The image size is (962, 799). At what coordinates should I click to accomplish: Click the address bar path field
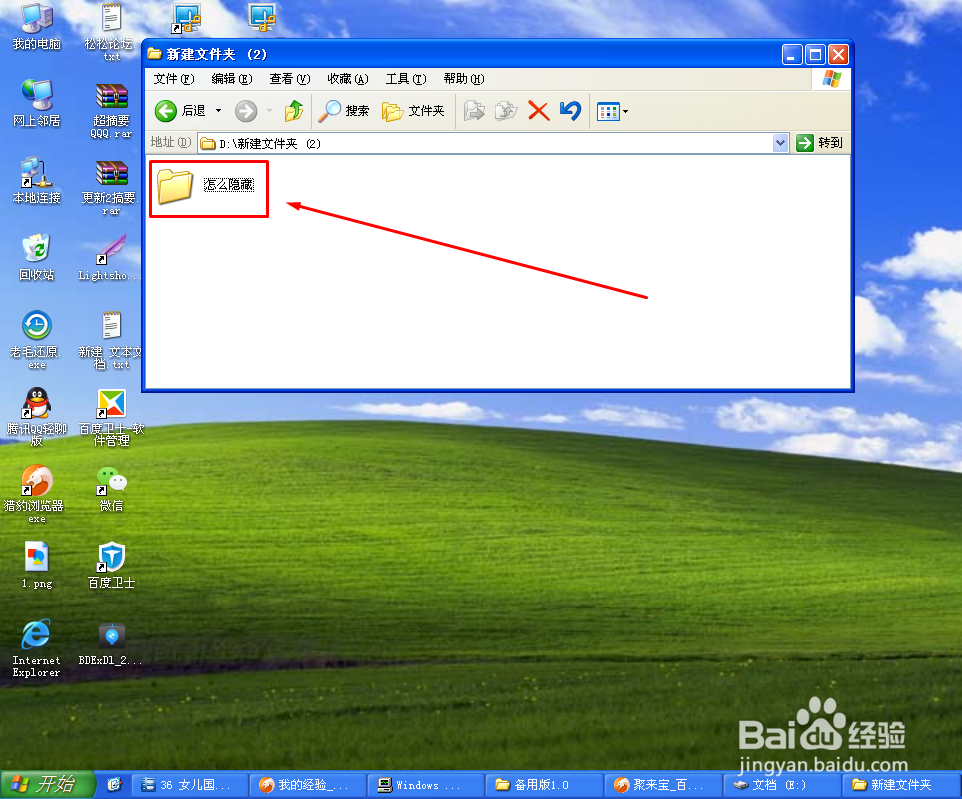tap(485, 144)
